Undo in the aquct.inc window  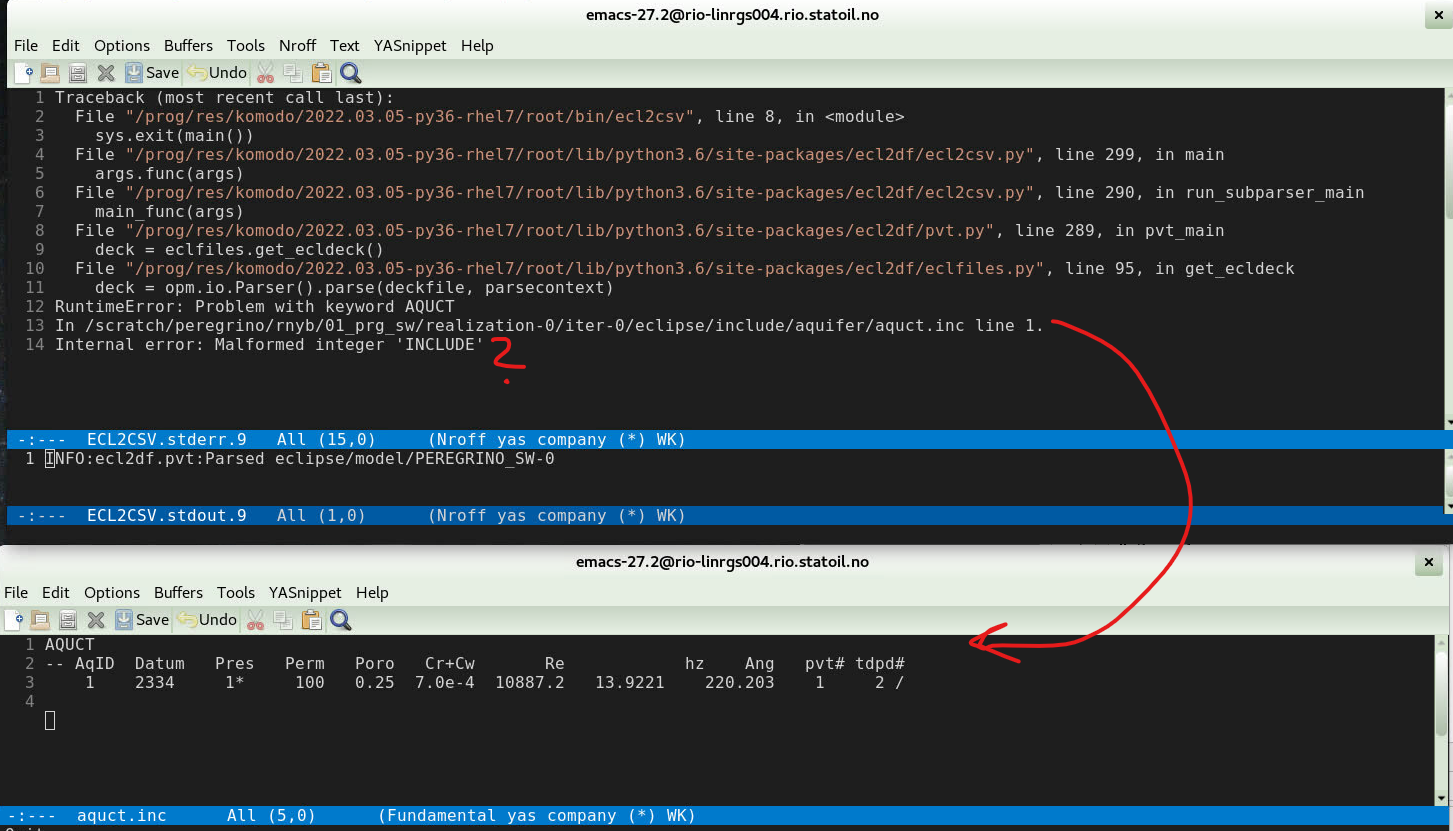(186, 619)
